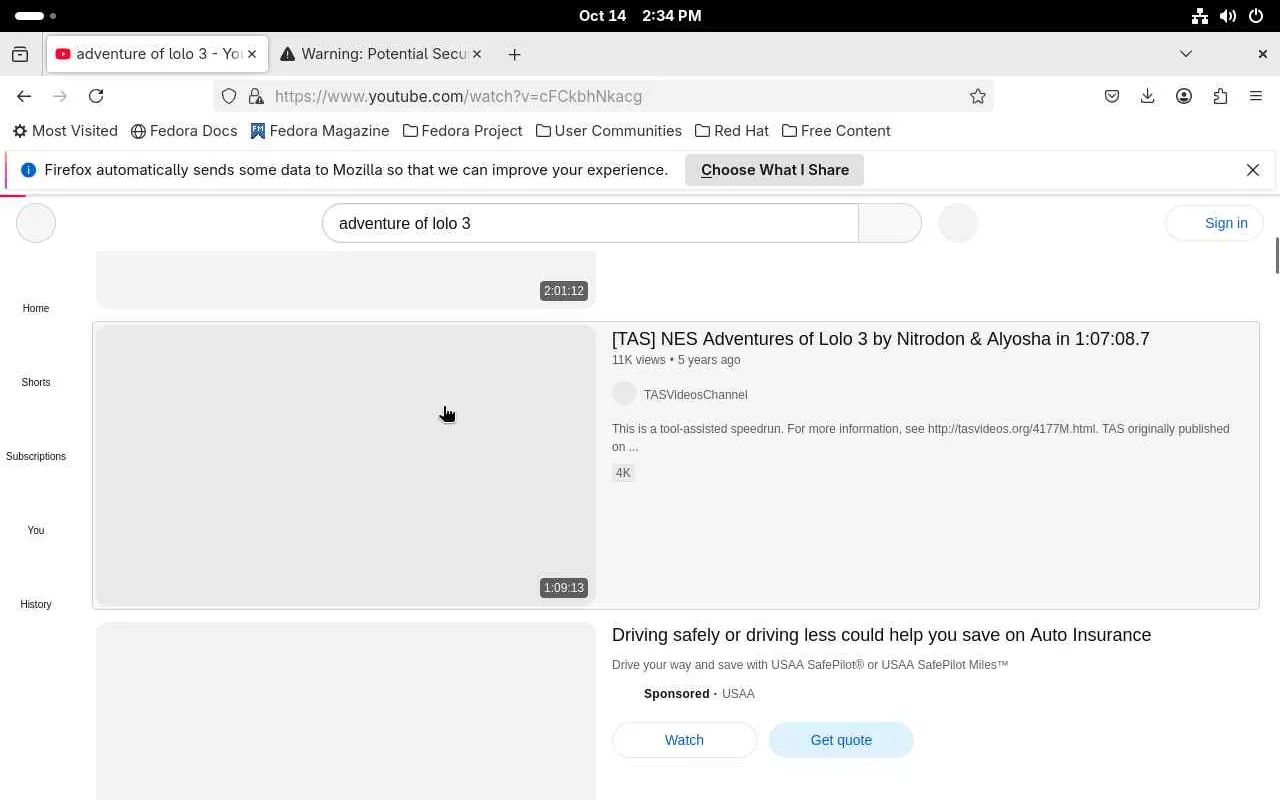1280x800 pixels.
Task: Click the USAA sponsored ad thumbnail
Action: 346,711
